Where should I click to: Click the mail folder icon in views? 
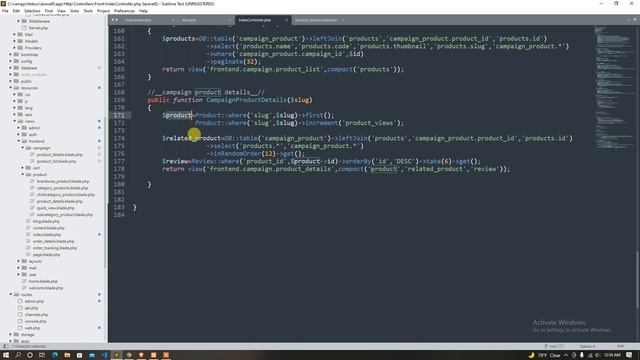(x=24, y=268)
